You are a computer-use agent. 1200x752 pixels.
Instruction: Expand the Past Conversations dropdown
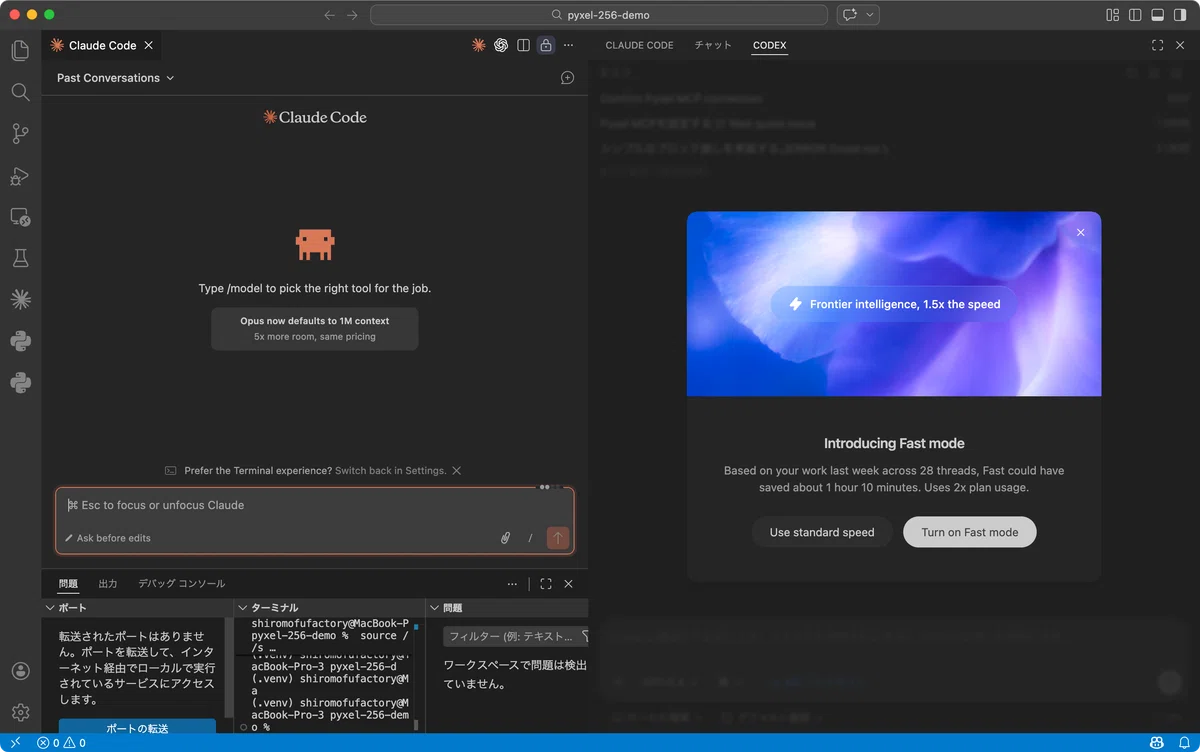(x=115, y=78)
